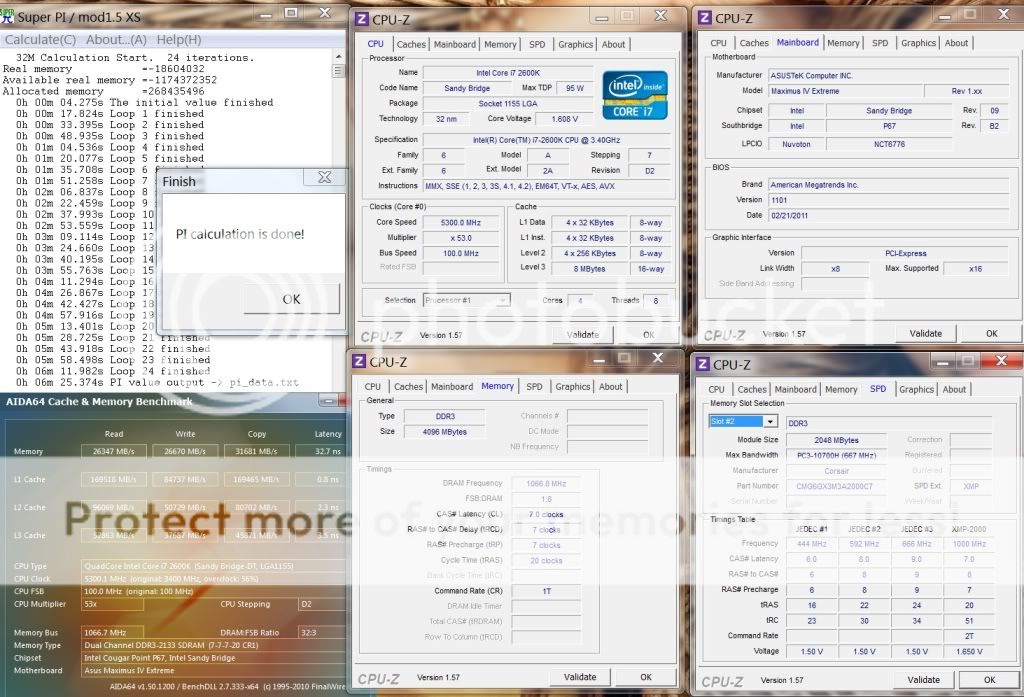Viewport: 1024px width, 697px height.
Task: Open CPU tab in CPU-Z Memory window
Action: click(373, 387)
